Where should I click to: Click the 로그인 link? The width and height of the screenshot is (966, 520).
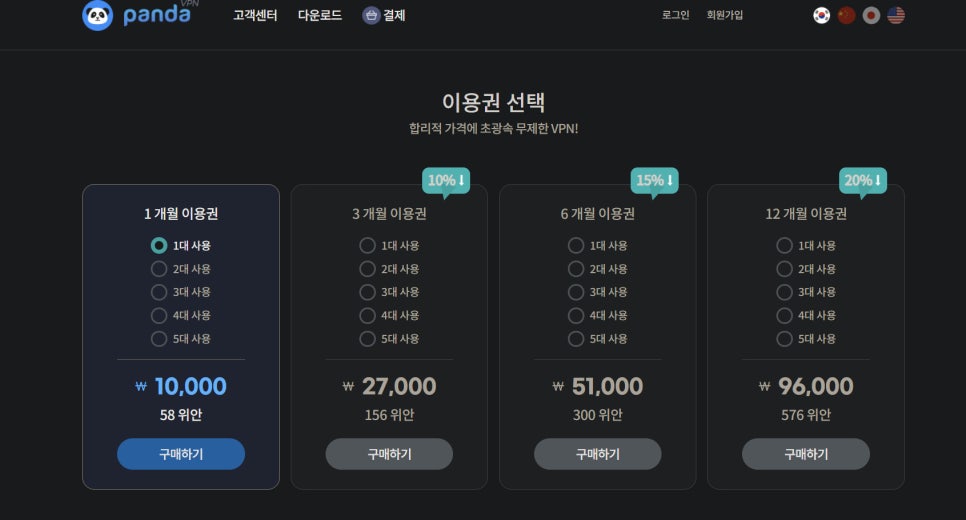click(x=675, y=15)
